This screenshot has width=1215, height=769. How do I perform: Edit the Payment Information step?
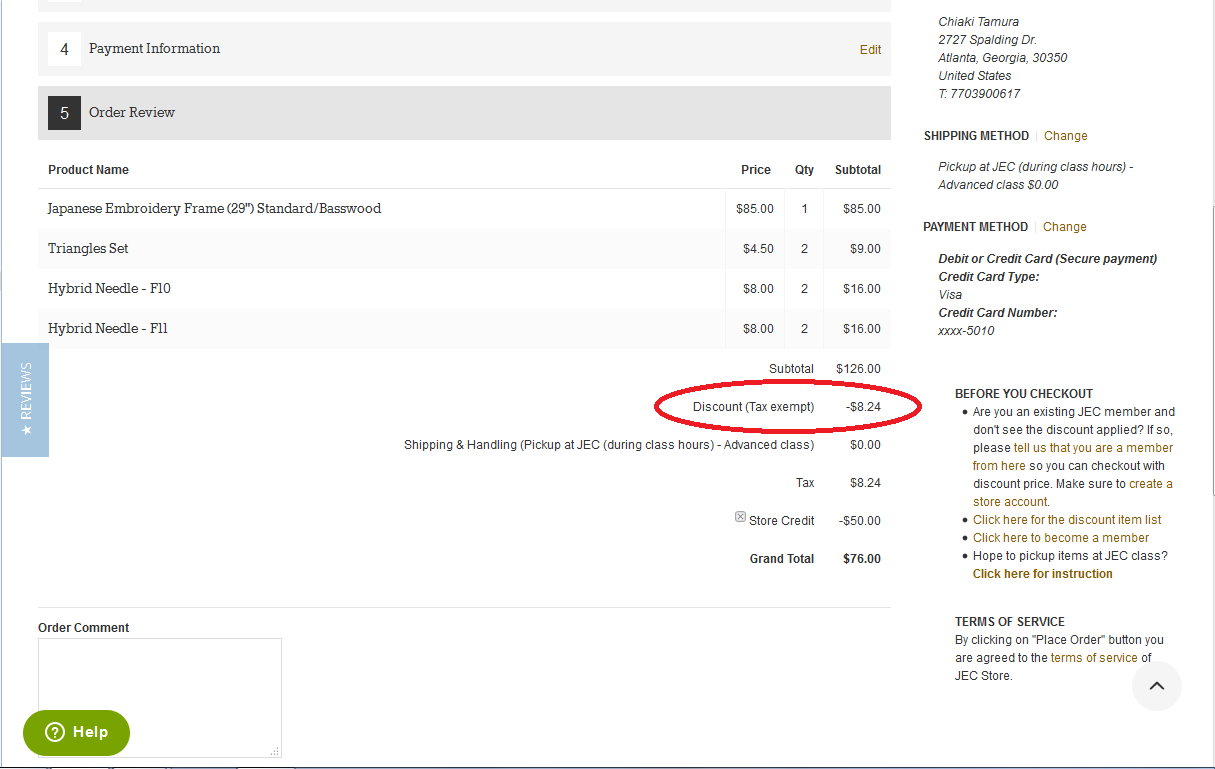point(870,49)
